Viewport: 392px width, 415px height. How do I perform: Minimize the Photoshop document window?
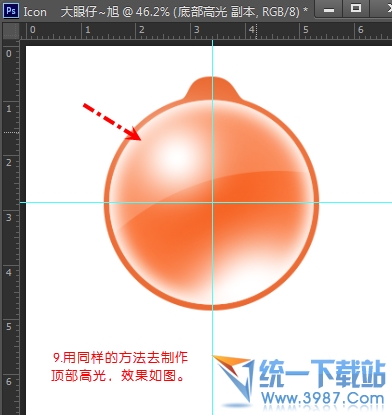[329, 10]
